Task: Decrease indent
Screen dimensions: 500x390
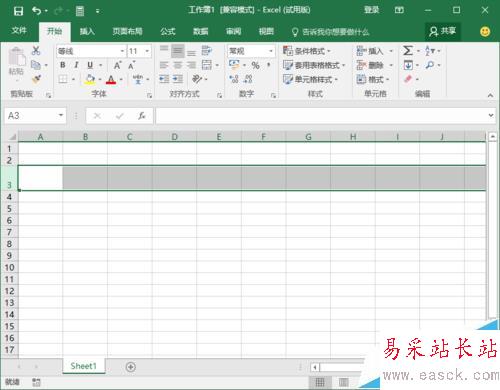Action: [x=164, y=79]
